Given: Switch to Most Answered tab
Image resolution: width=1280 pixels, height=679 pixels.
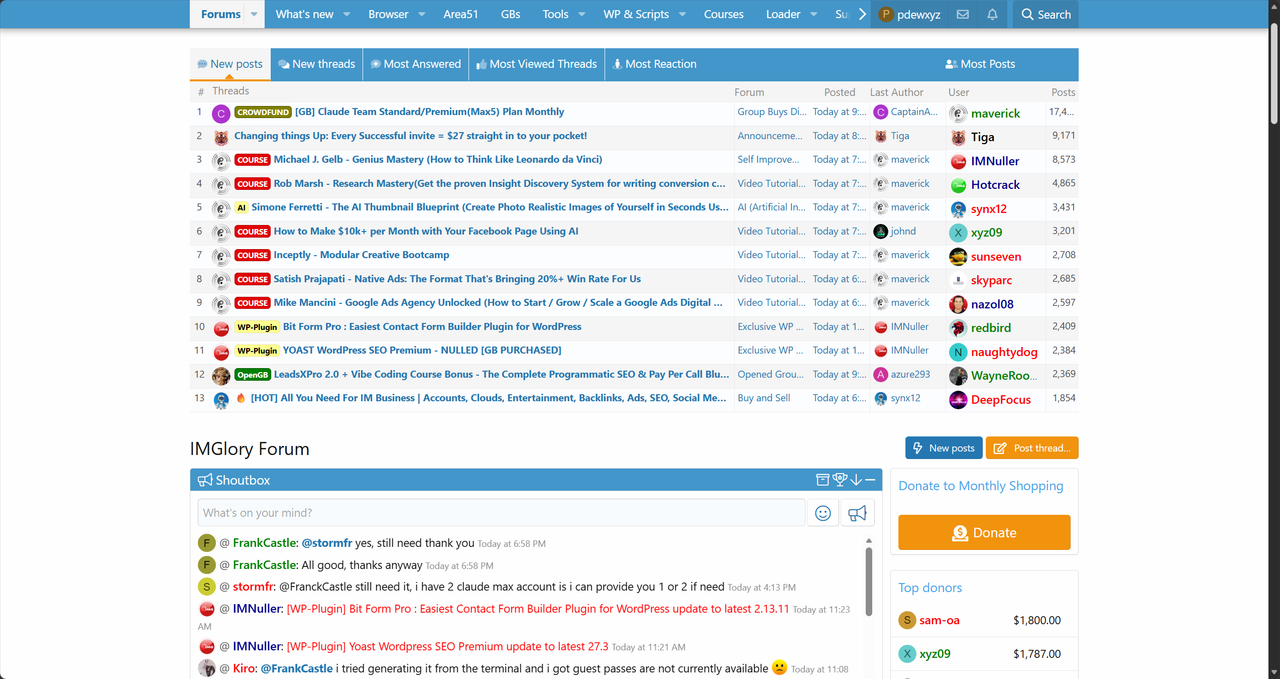Looking at the screenshot, I should point(415,64).
